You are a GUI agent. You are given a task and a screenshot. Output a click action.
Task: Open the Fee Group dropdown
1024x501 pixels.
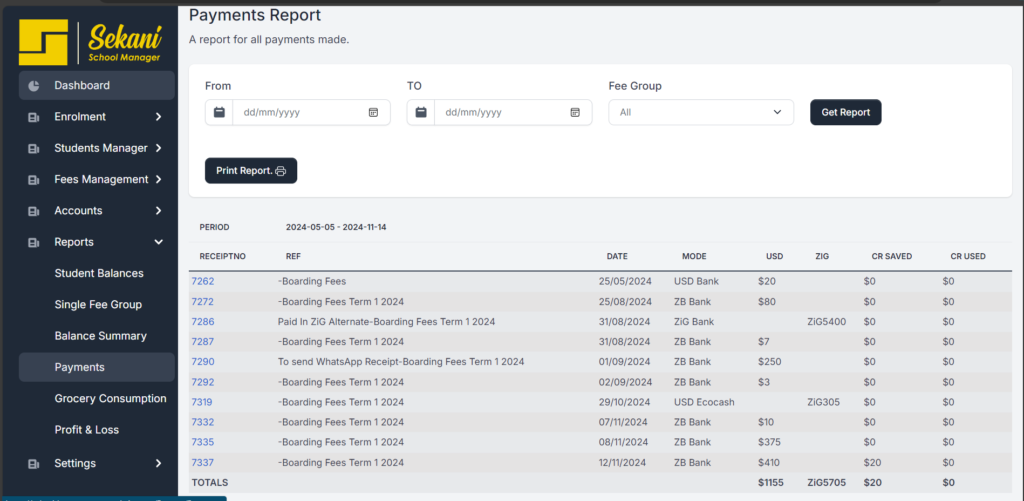pos(701,112)
